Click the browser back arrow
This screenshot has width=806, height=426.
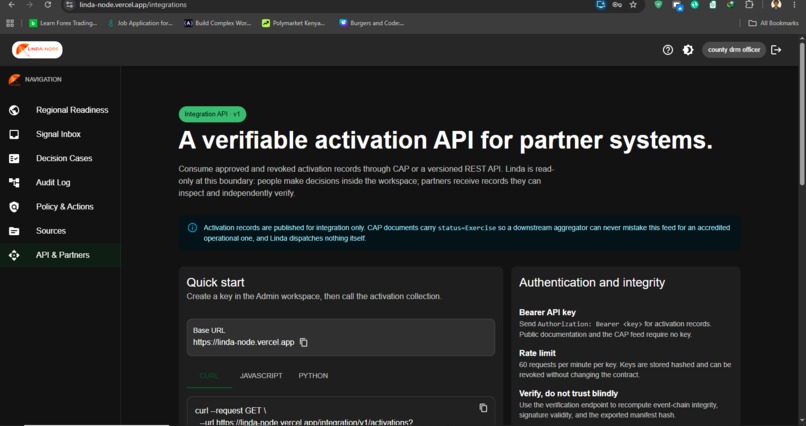click(11, 5)
